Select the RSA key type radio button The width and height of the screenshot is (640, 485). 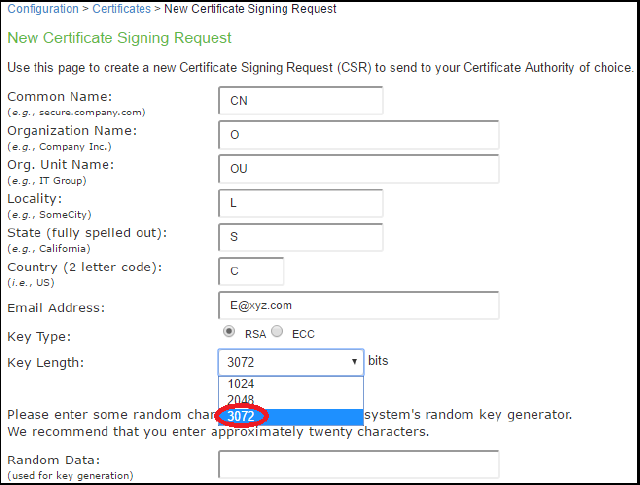tap(229, 332)
